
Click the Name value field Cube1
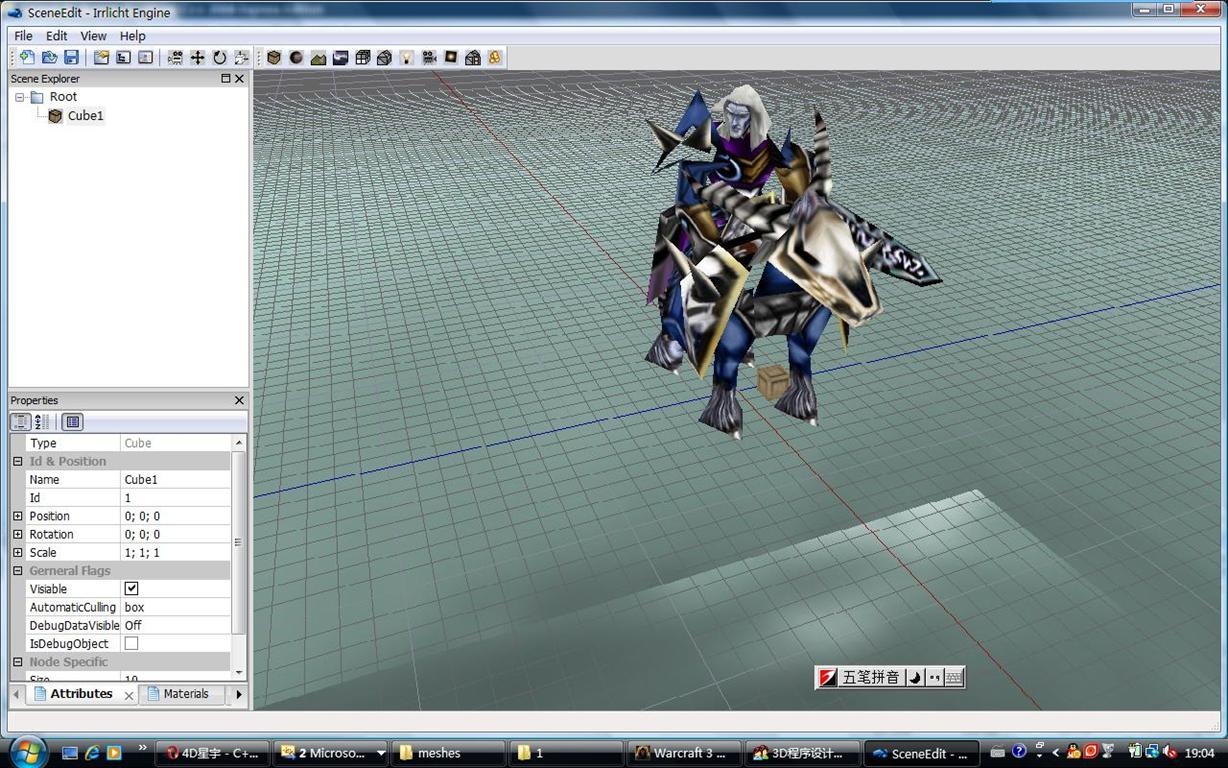click(176, 480)
